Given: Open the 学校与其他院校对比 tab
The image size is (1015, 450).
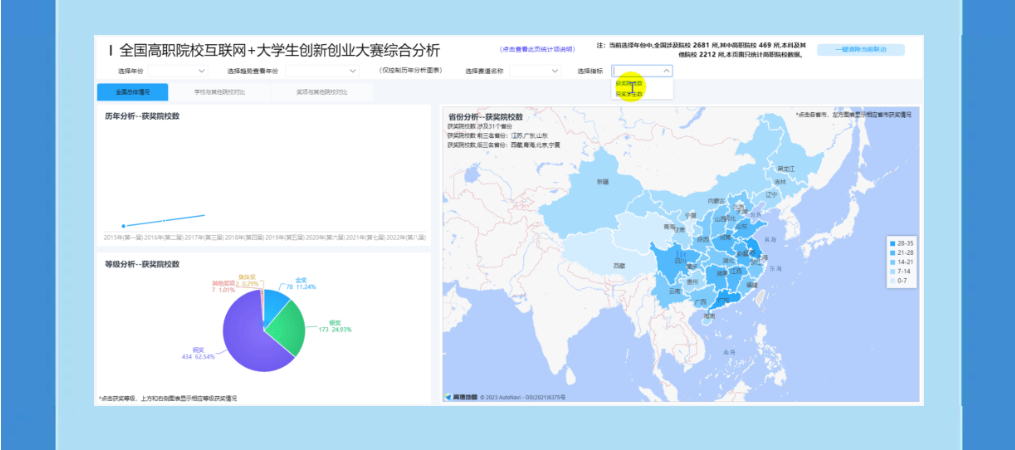Looking at the screenshot, I should pos(220,92).
